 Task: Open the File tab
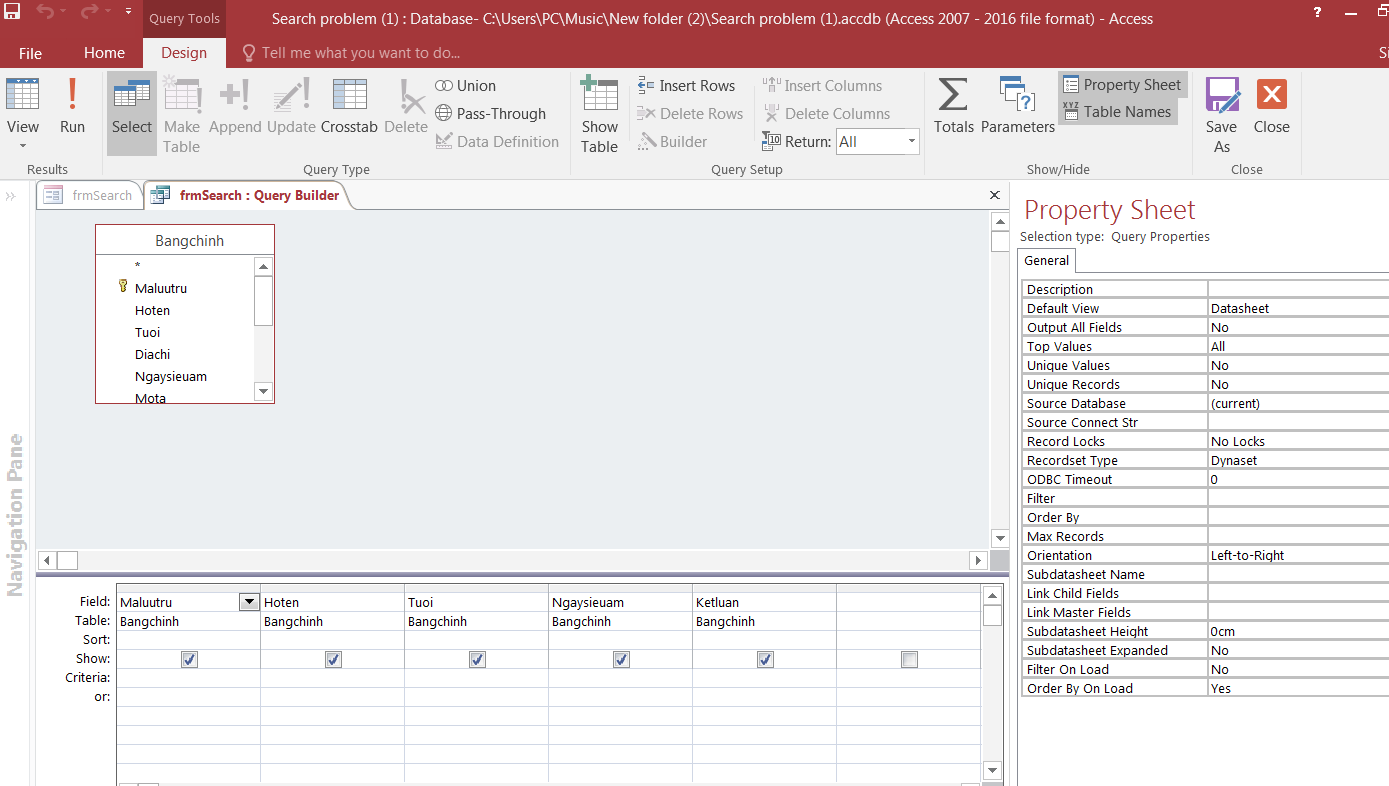pyautogui.click(x=30, y=53)
